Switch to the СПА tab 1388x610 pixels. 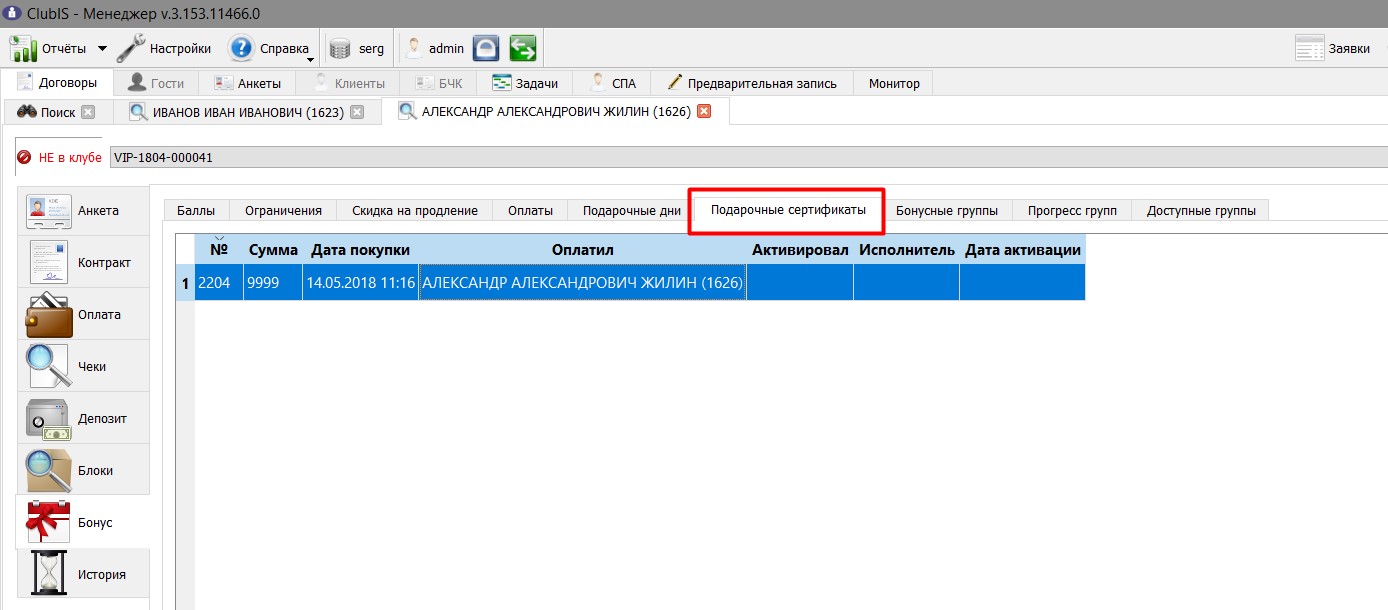(612, 83)
